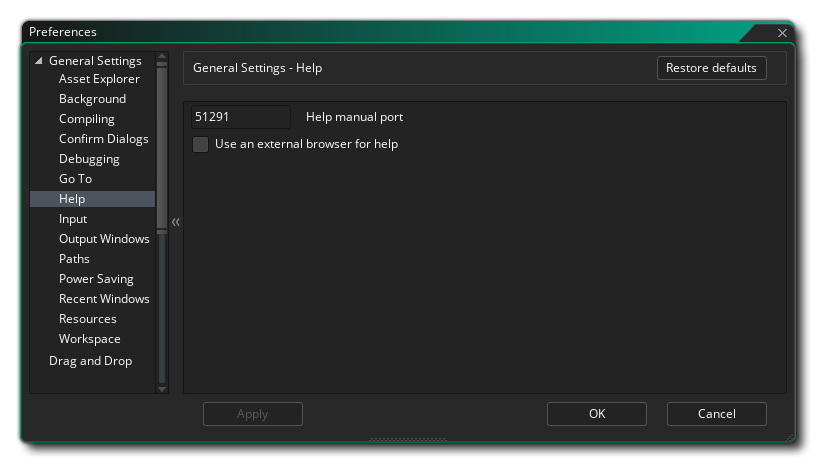Select Debugging preferences
This screenshot has width=816, height=463.
coord(89,159)
